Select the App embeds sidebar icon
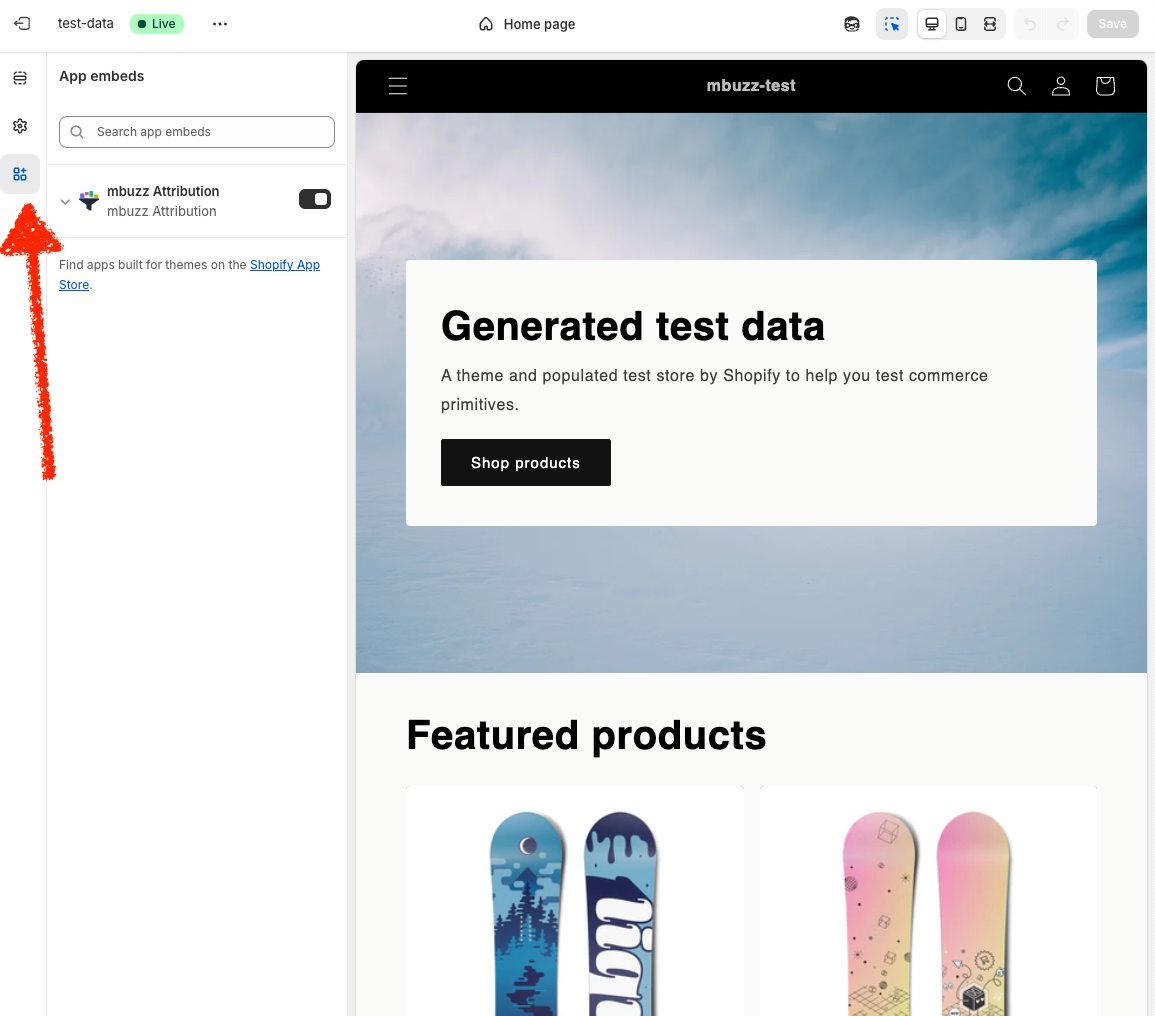 pyautogui.click(x=20, y=173)
